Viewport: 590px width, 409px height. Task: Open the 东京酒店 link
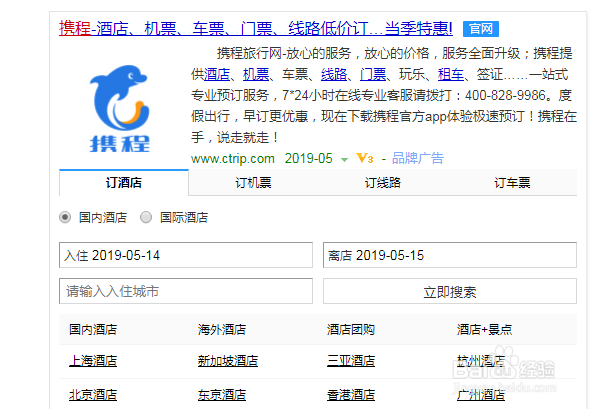(222, 395)
